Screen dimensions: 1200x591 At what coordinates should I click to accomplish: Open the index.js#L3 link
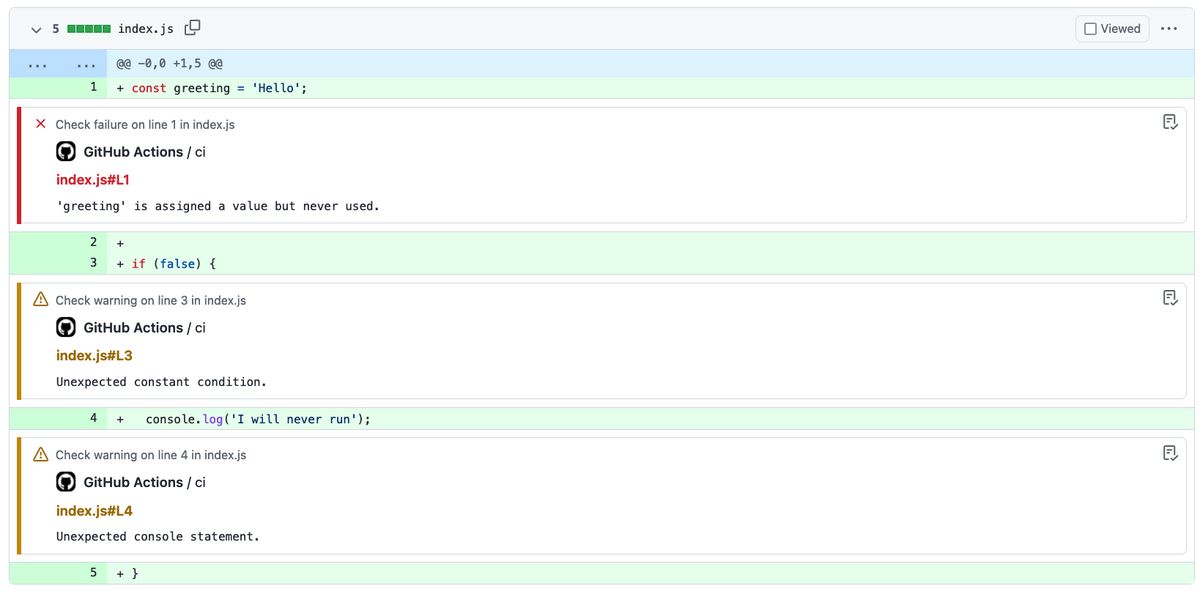tap(94, 356)
